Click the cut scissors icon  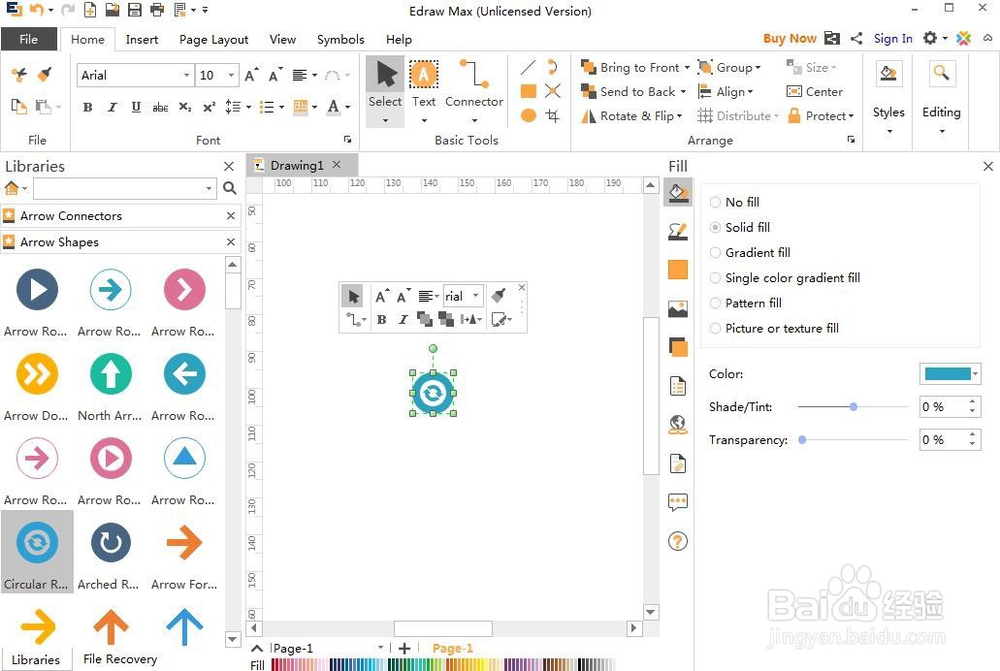coord(19,74)
